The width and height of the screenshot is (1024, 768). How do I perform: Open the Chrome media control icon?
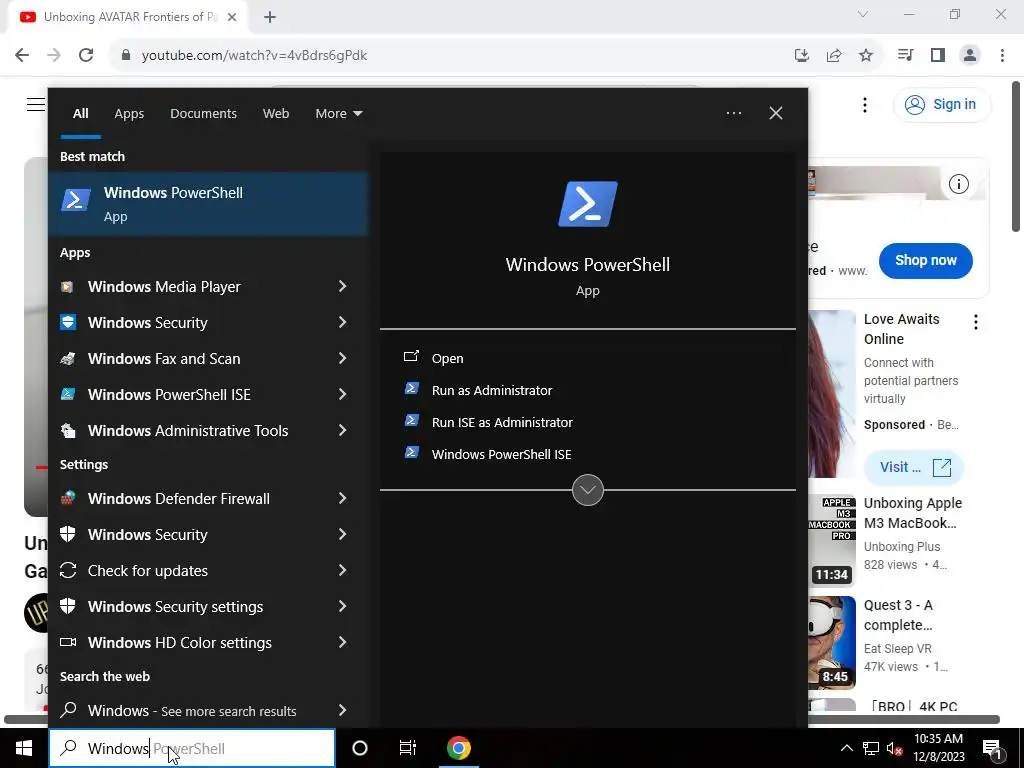coord(905,56)
